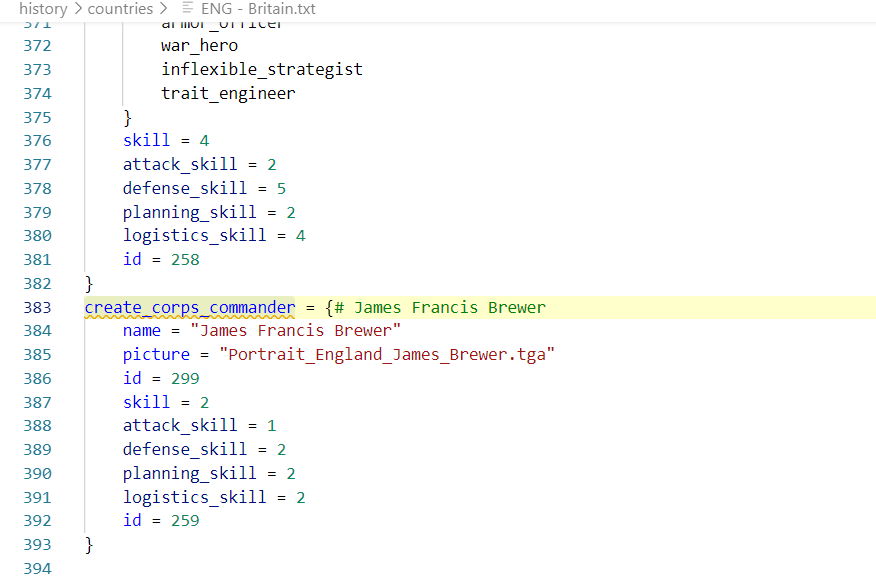This screenshot has width=876, height=584.
Task: Click the ENG - Britain.txt breadcrumb
Action: pos(258,9)
